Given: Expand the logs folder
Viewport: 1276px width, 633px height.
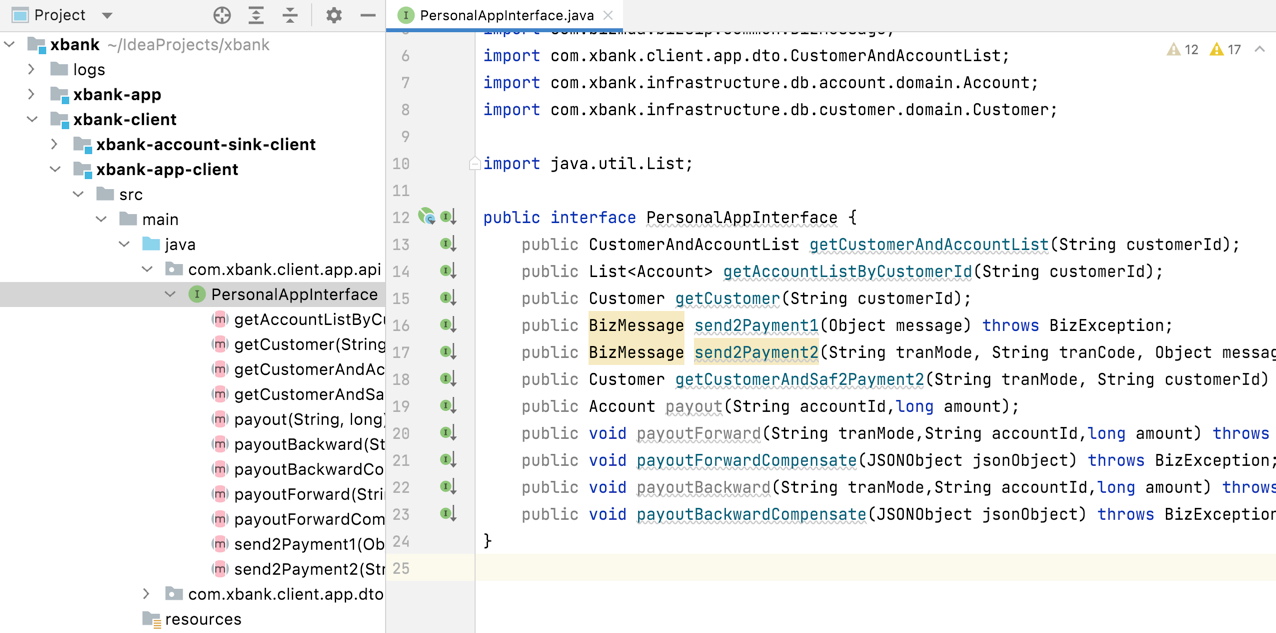Looking at the screenshot, I should [x=32, y=69].
